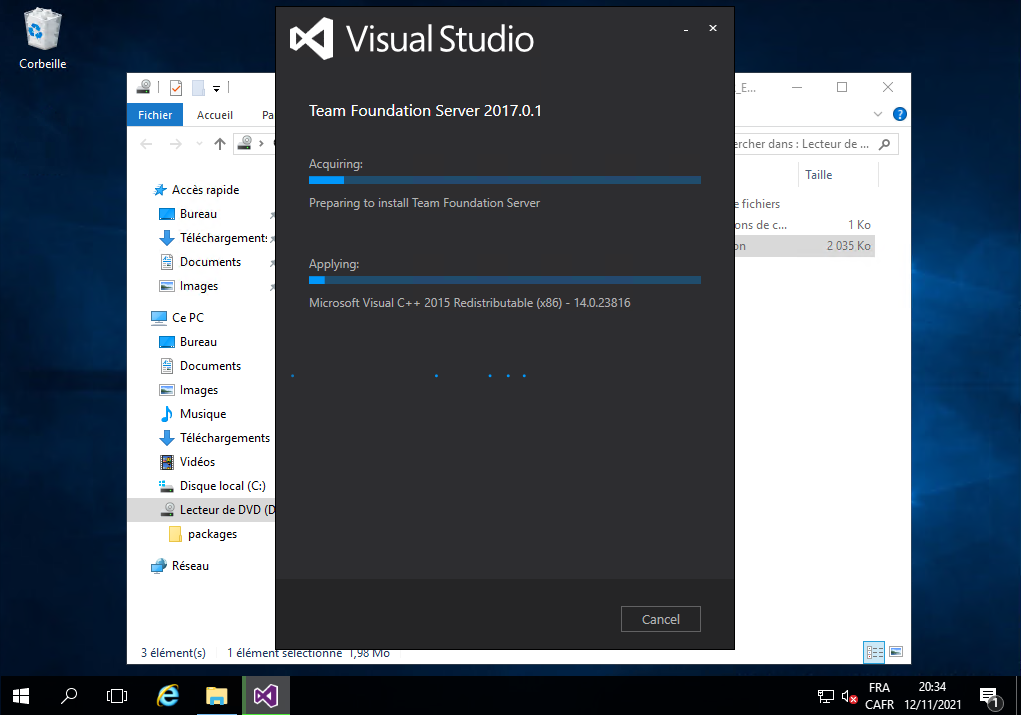This screenshot has width=1021, height=715.
Task: Open Internet Explorer from the taskbar
Action: 169,695
